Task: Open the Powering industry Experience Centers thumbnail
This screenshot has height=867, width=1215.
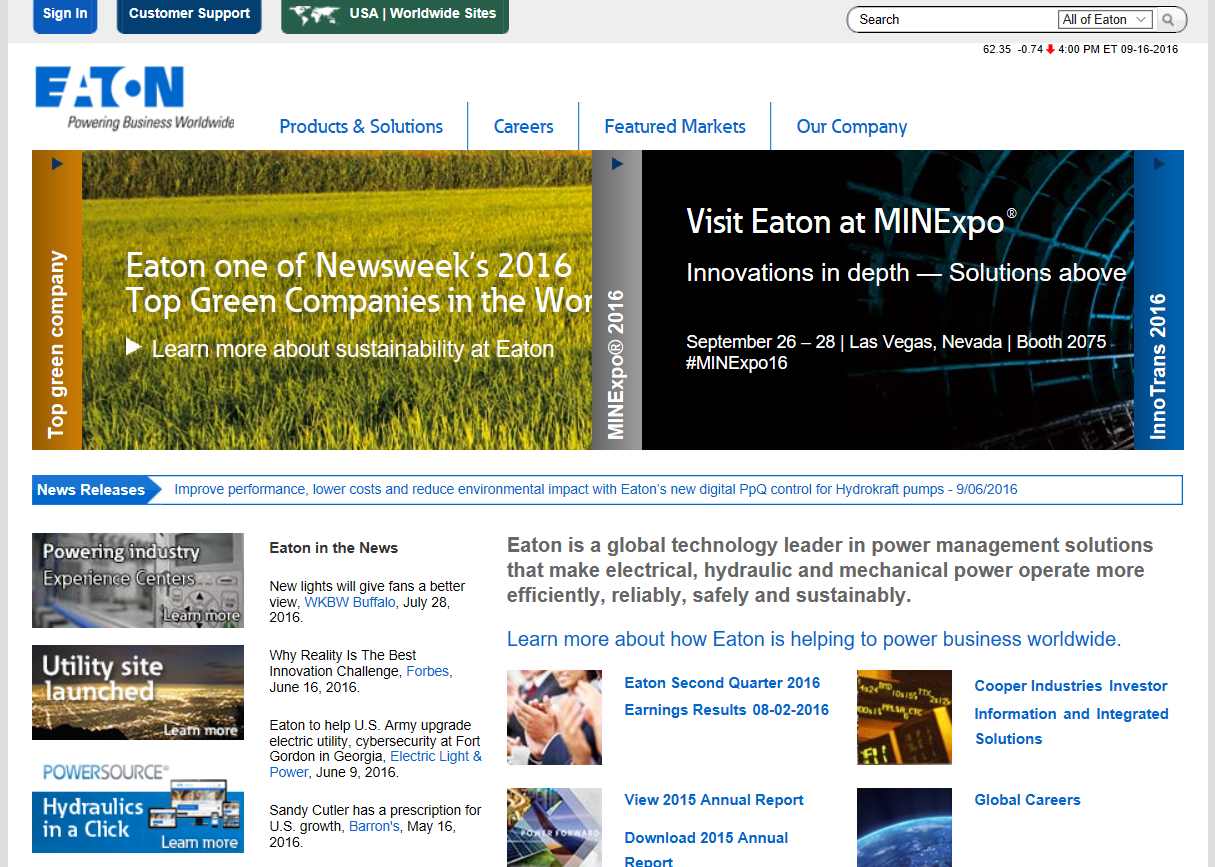Action: pyautogui.click(x=138, y=580)
